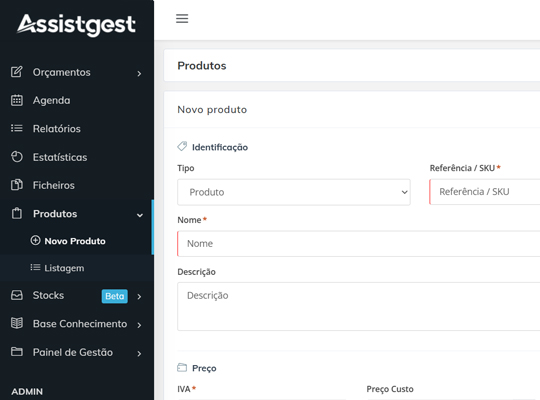The height and width of the screenshot is (400, 540).
Task: Click the Beta badge next to Stocks
Action: (x=115, y=296)
